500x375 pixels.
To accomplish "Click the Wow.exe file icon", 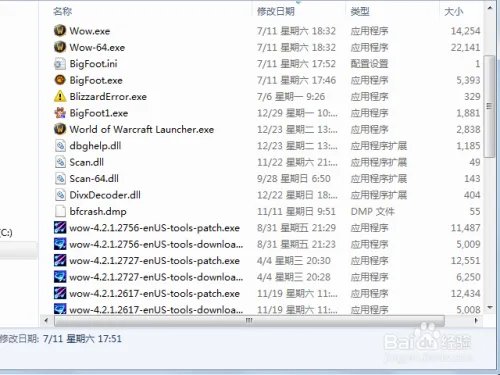I will [60, 31].
